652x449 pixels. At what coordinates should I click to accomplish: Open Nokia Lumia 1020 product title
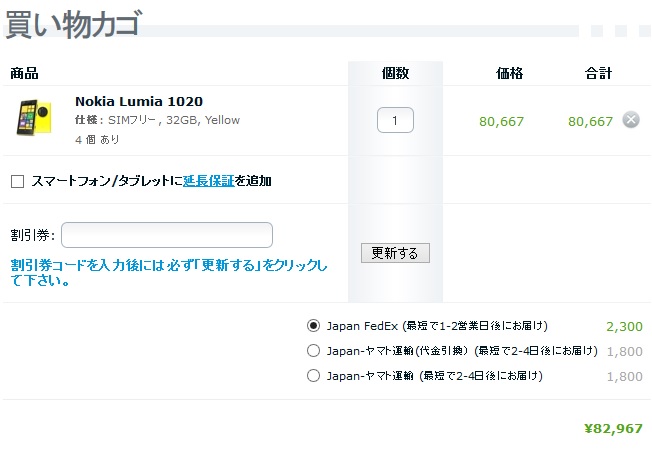[139, 101]
